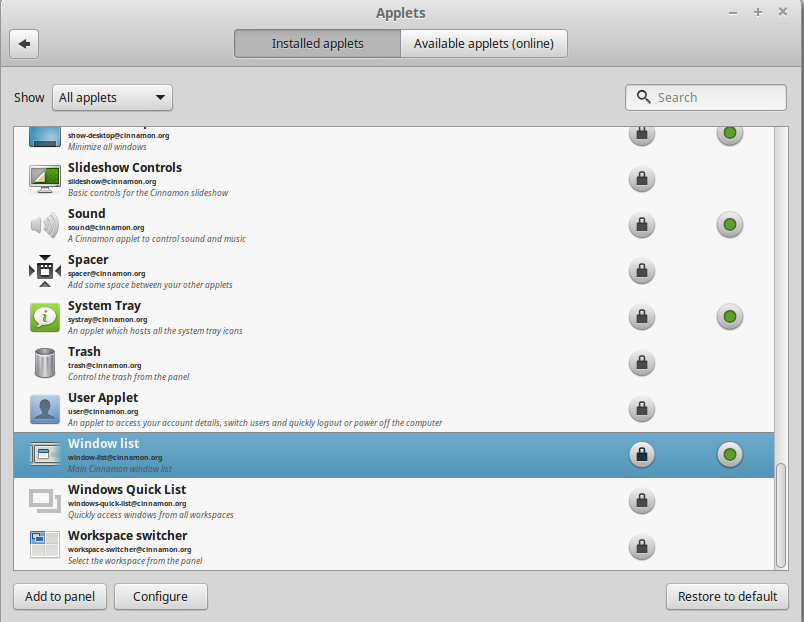
Task: Click the green active indicator for System Tray
Action: [x=730, y=317]
